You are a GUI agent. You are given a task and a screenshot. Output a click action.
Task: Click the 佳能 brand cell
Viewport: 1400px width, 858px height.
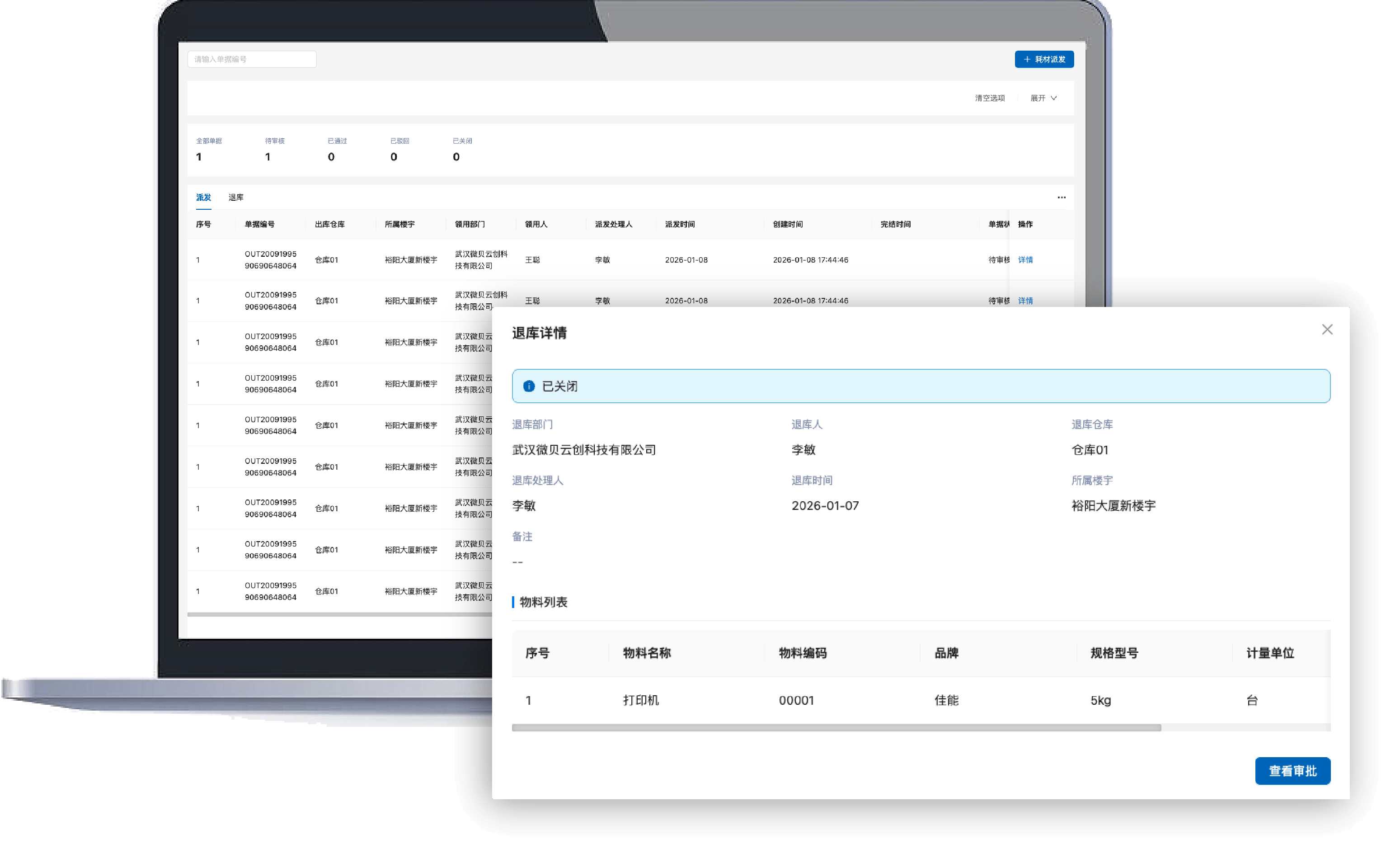tap(947, 701)
